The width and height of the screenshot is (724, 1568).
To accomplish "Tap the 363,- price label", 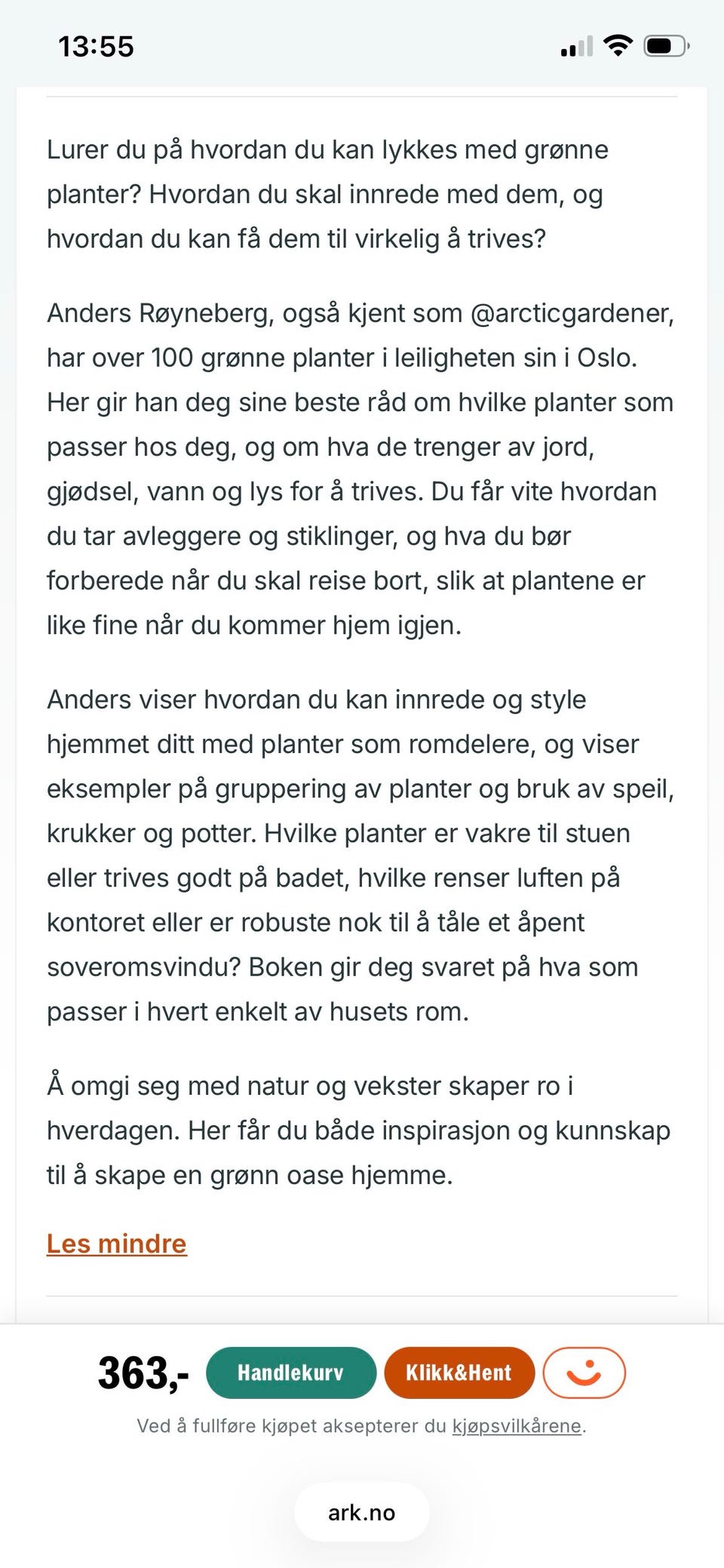I will (x=143, y=1373).
